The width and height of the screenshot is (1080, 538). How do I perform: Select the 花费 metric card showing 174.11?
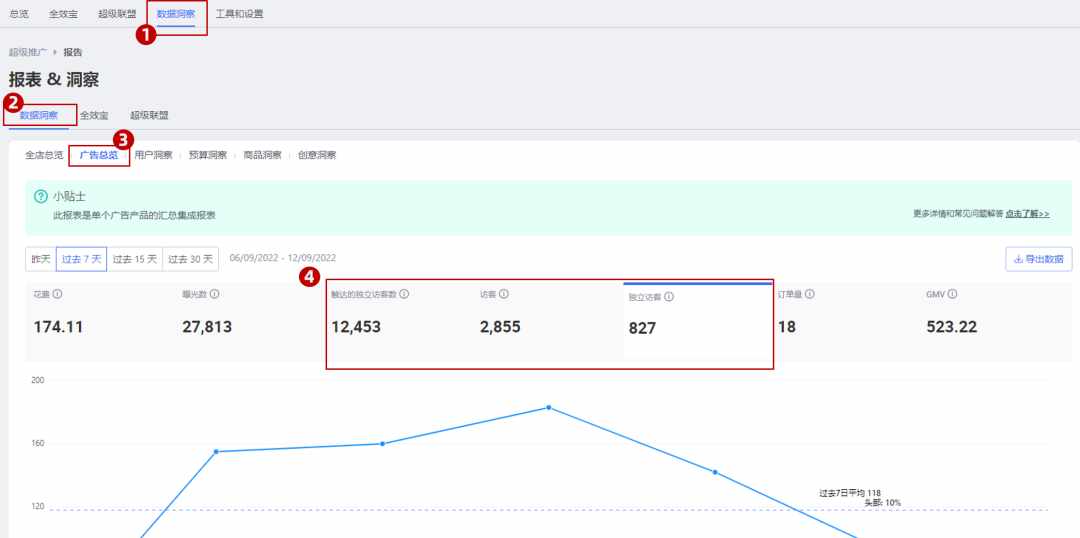click(100, 320)
